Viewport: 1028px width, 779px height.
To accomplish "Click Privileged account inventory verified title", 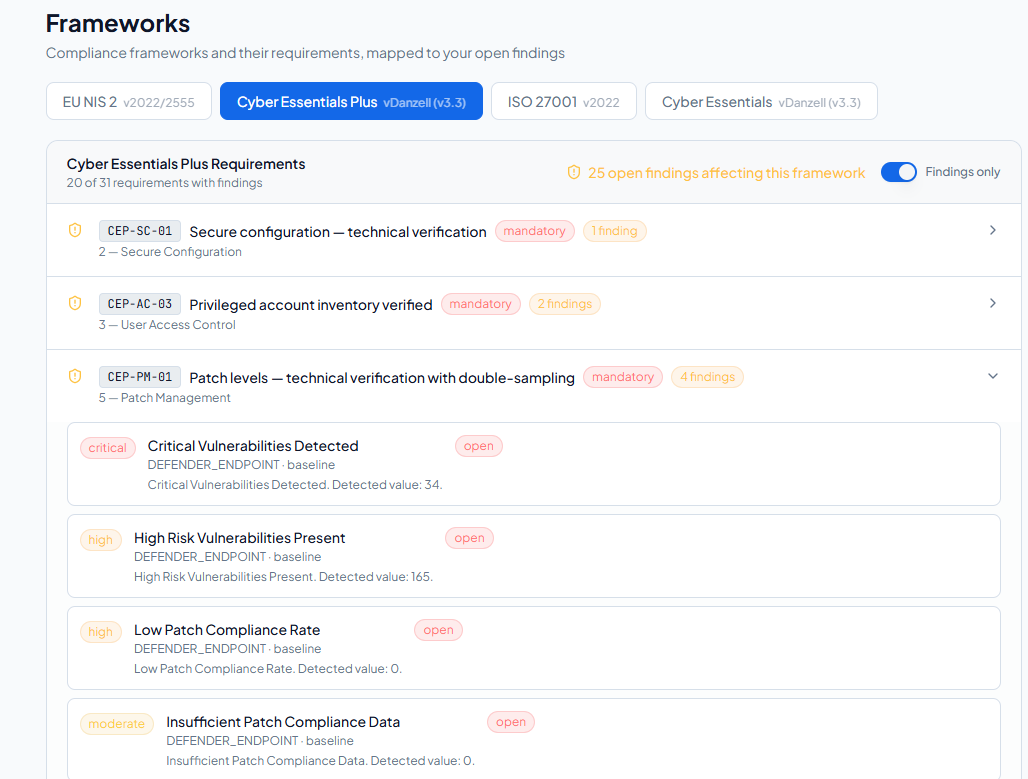I will click(311, 305).
